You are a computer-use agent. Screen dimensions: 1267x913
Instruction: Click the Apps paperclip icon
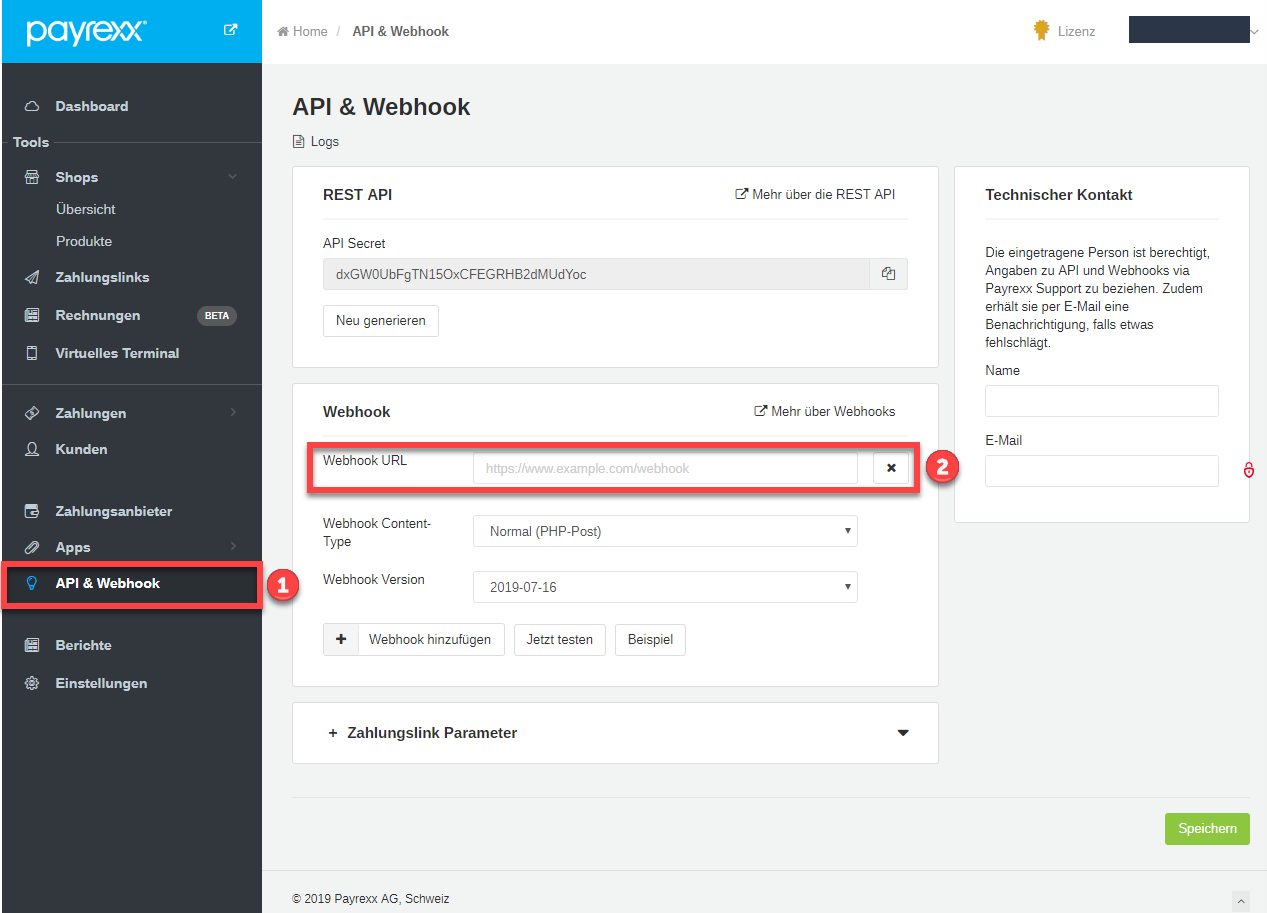click(32, 547)
